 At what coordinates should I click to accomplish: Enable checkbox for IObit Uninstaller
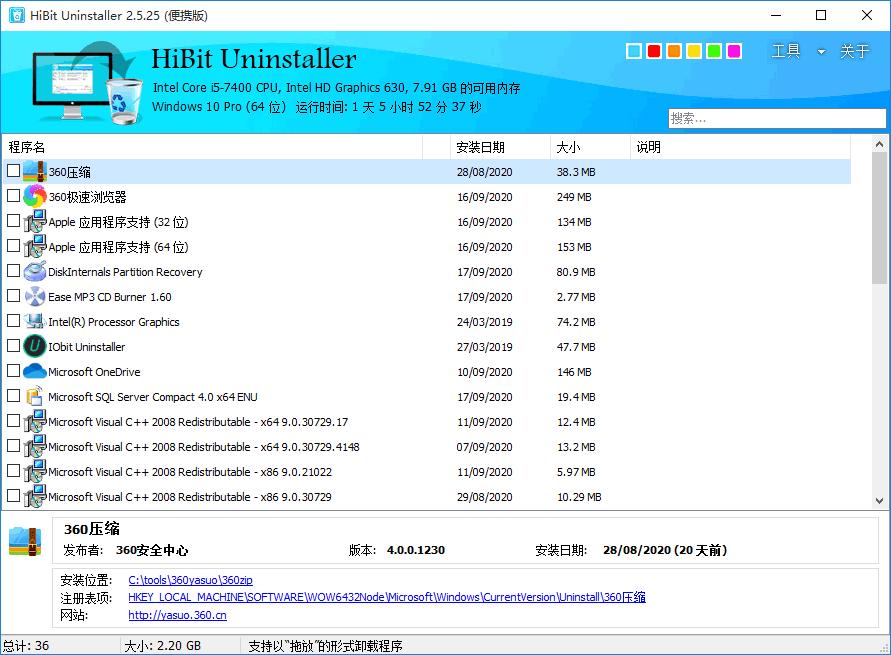pyautogui.click(x=14, y=345)
